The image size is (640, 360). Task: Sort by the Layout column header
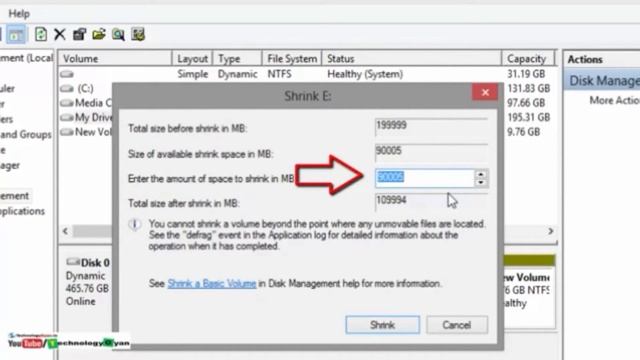coord(192,59)
